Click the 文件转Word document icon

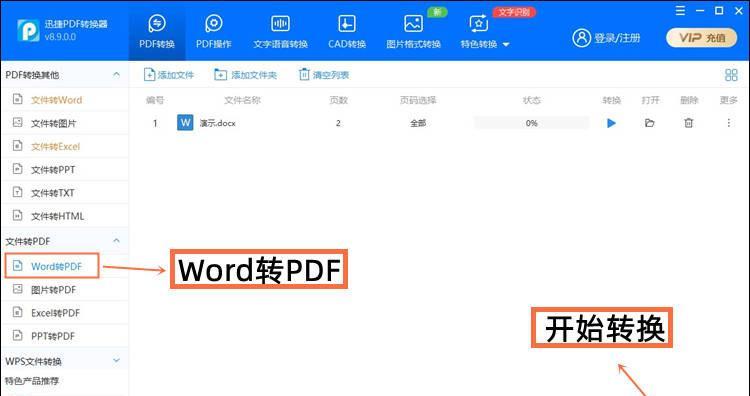pyautogui.click(x=18, y=99)
